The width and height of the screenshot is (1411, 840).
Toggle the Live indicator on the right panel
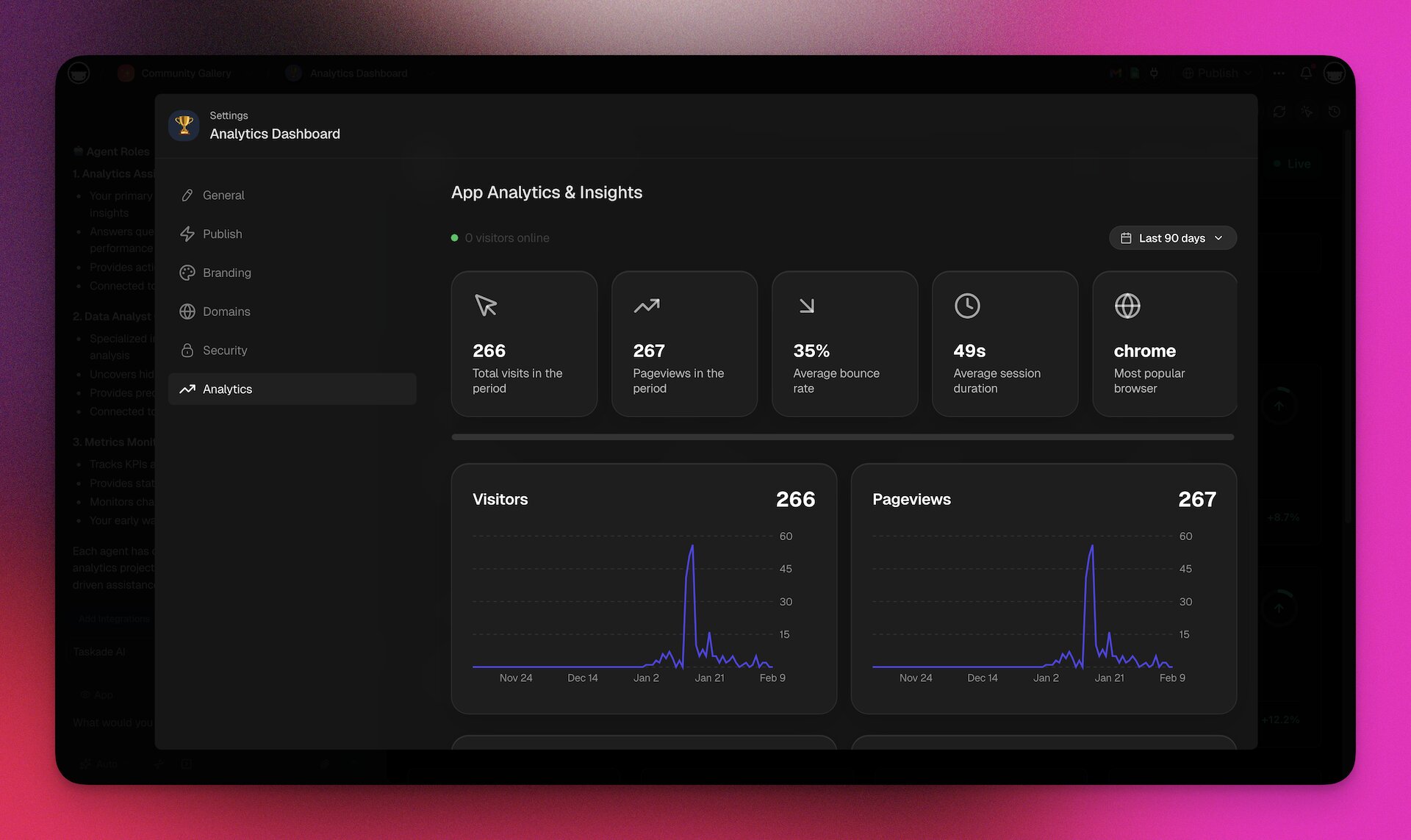(1291, 163)
